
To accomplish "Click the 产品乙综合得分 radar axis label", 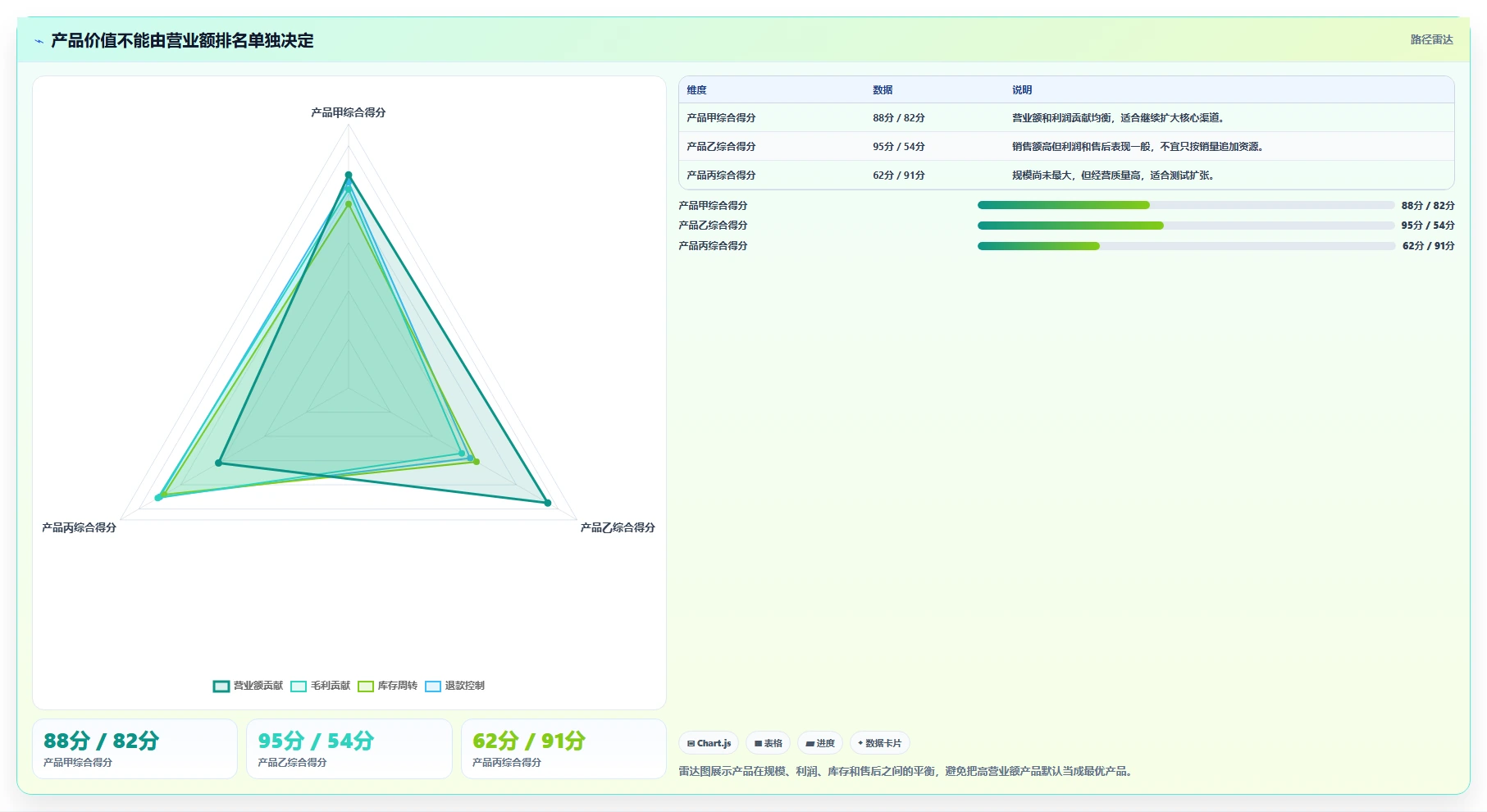I will tap(618, 527).
